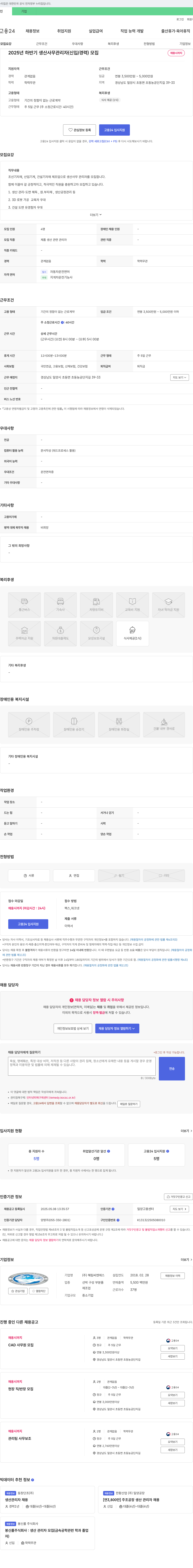
Task: Click the 고용24 logo
Action: [7, 31]
